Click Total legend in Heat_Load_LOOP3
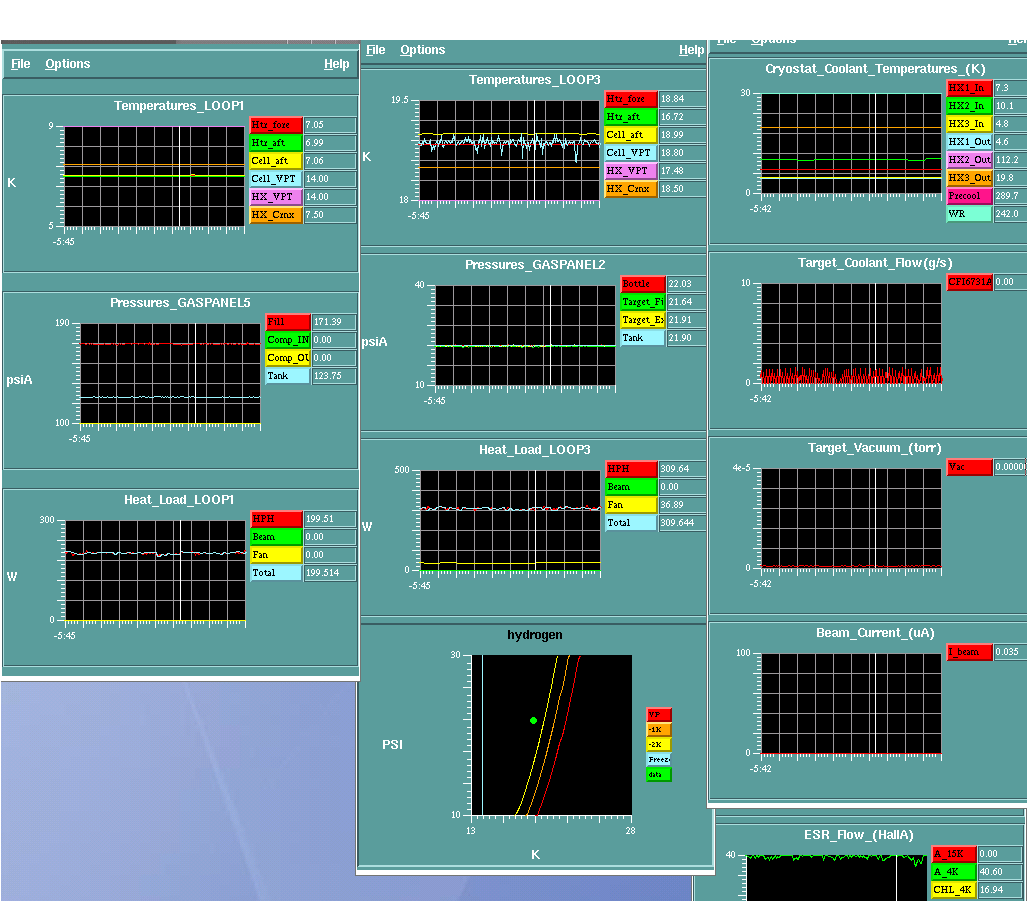 (631, 523)
